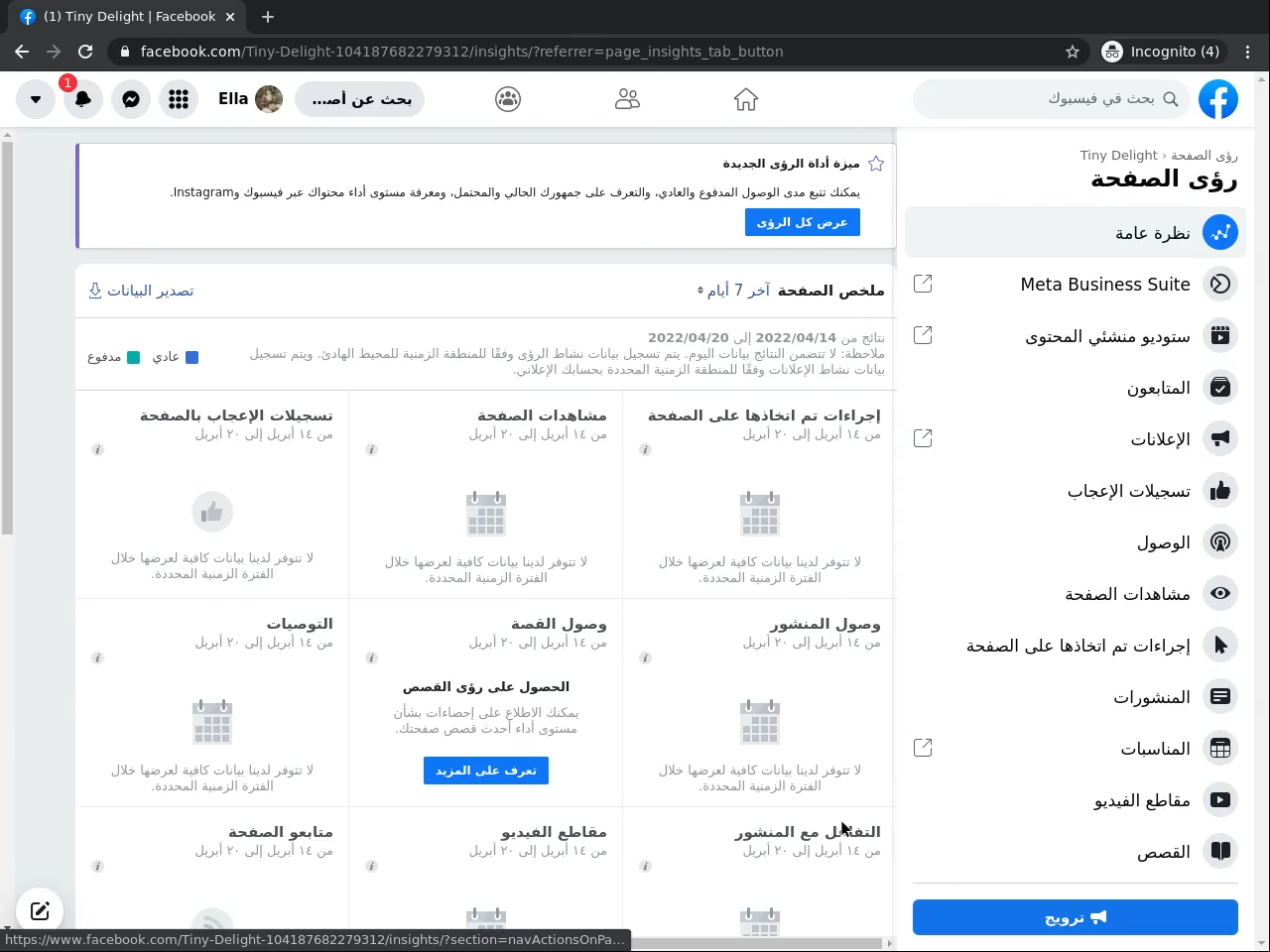Open المناسبات section
This screenshot has width=1270, height=952.
[1076, 748]
